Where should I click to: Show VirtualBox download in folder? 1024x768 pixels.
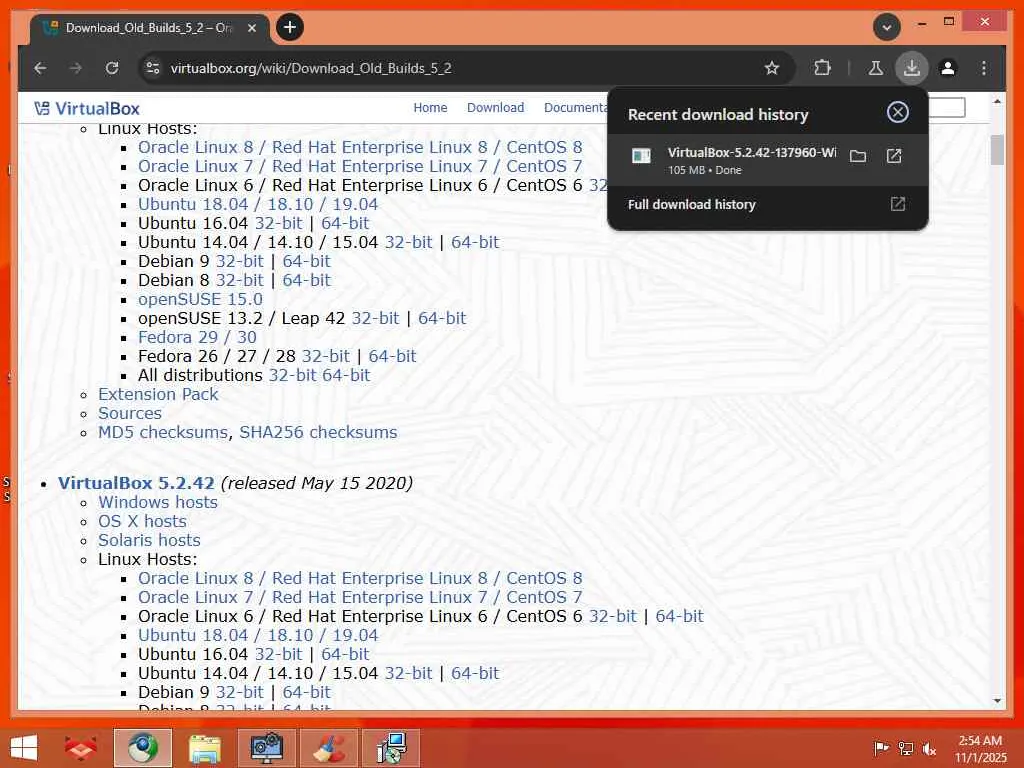click(858, 156)
